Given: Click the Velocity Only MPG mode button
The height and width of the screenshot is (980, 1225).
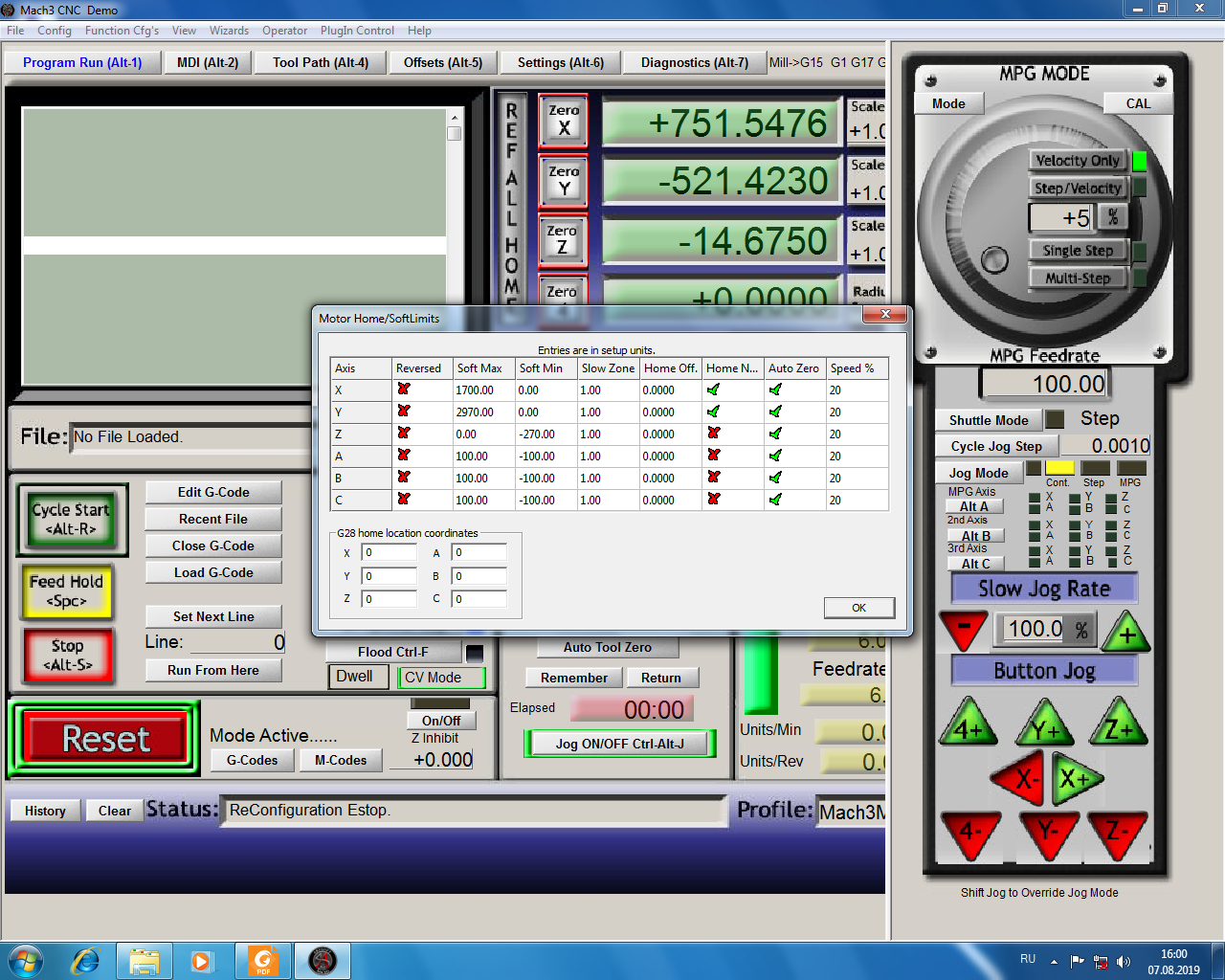Looking at the screenshot, I should [1078, 160].
